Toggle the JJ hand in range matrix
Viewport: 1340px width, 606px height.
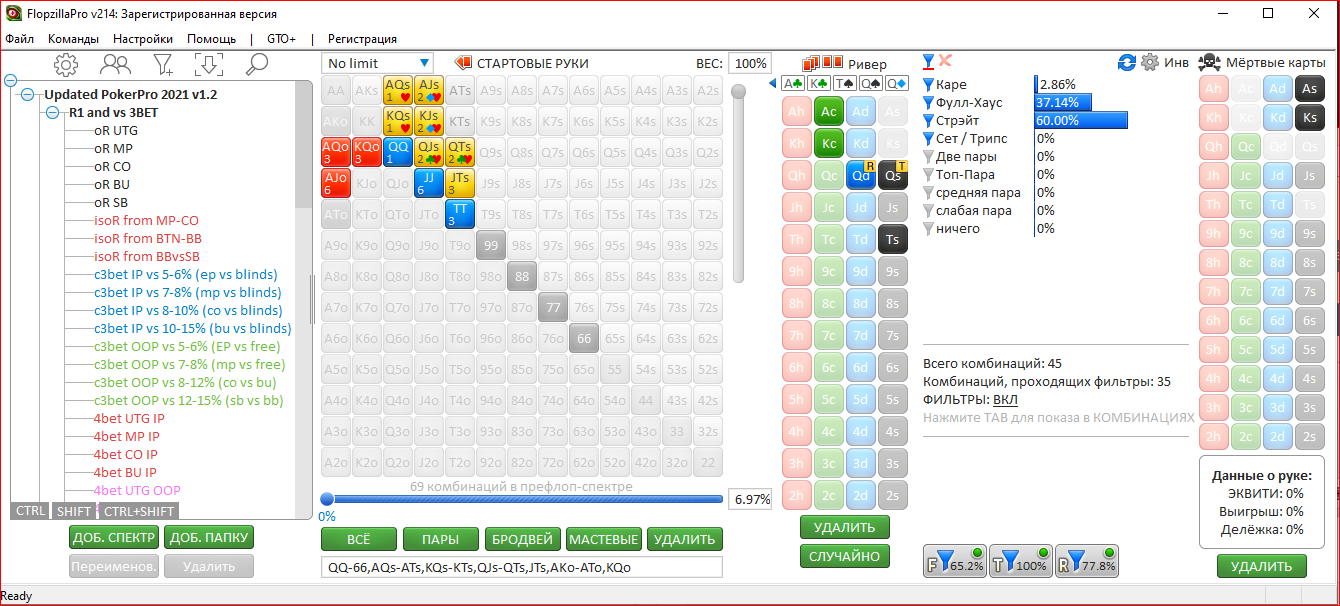[429, 184]
